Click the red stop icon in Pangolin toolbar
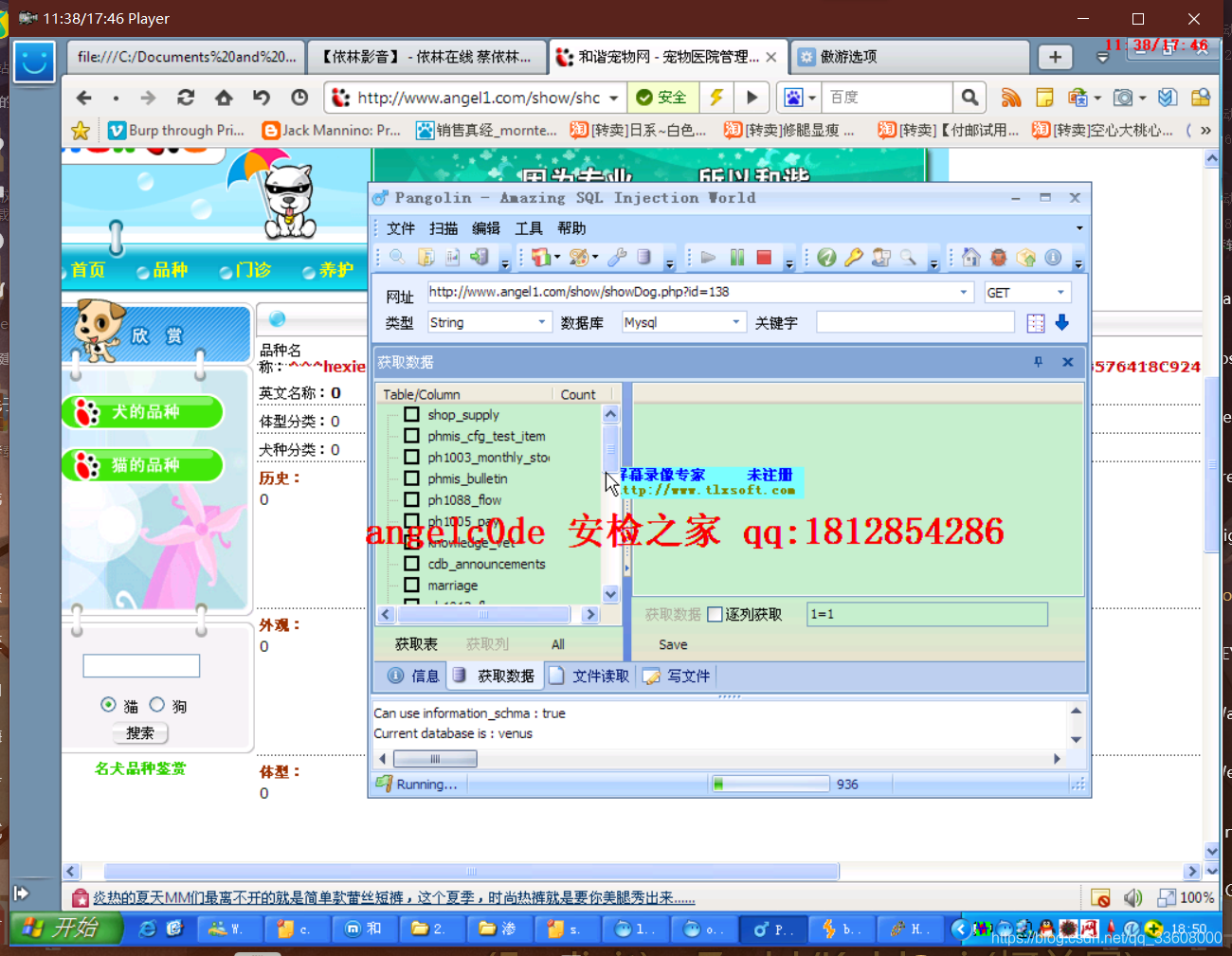This screenshot has height=956, width=1232. (764, 257)
